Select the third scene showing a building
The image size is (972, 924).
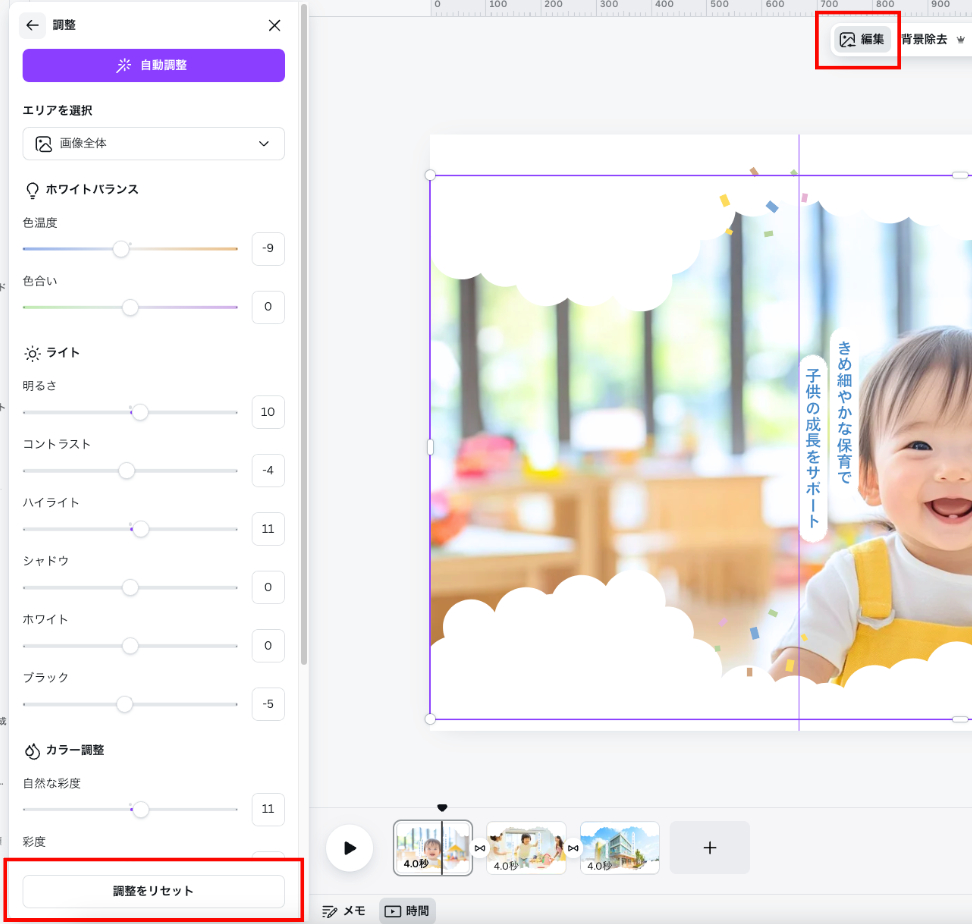point(620,848)
